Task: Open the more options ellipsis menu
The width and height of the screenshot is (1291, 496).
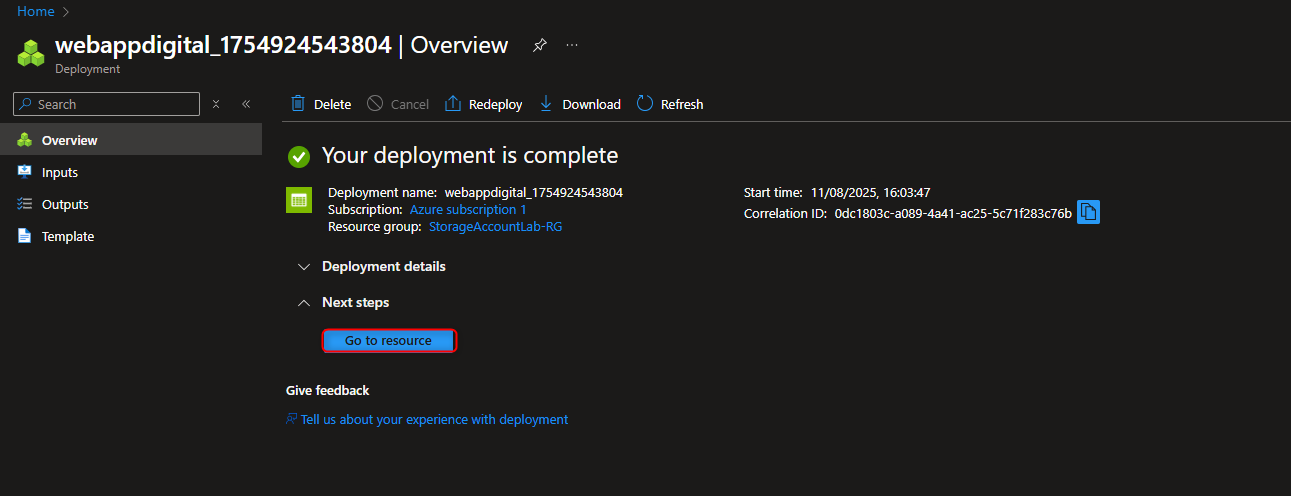Action: (x=572, y=45)
